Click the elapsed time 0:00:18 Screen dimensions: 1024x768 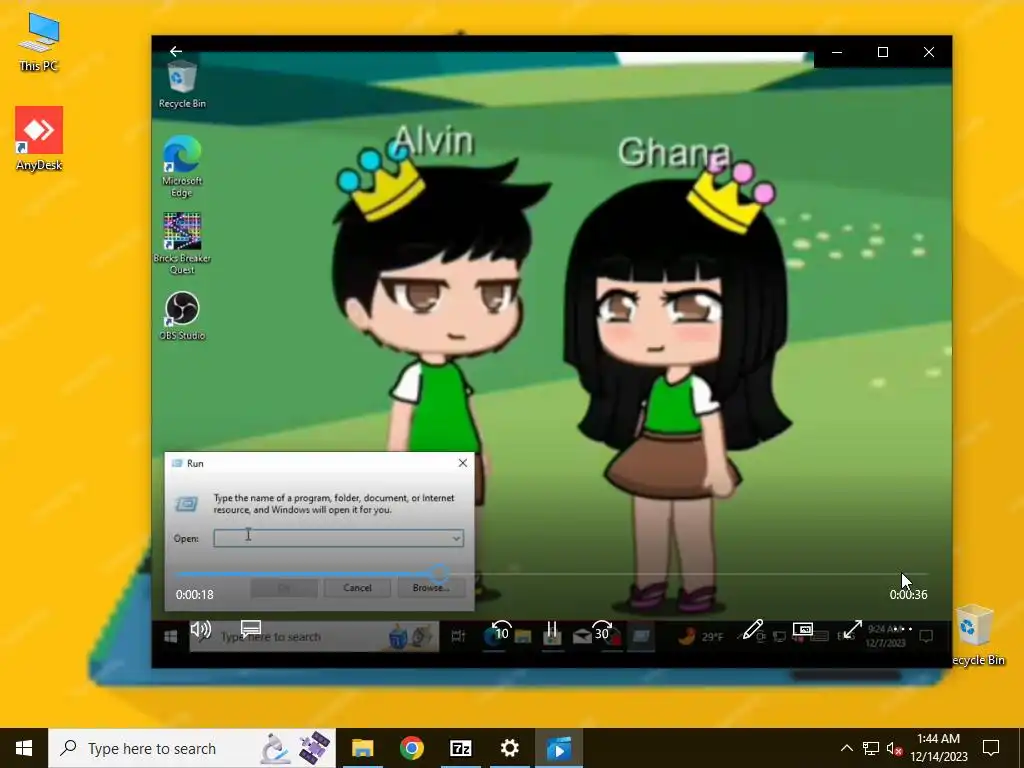tap(195, 594)
